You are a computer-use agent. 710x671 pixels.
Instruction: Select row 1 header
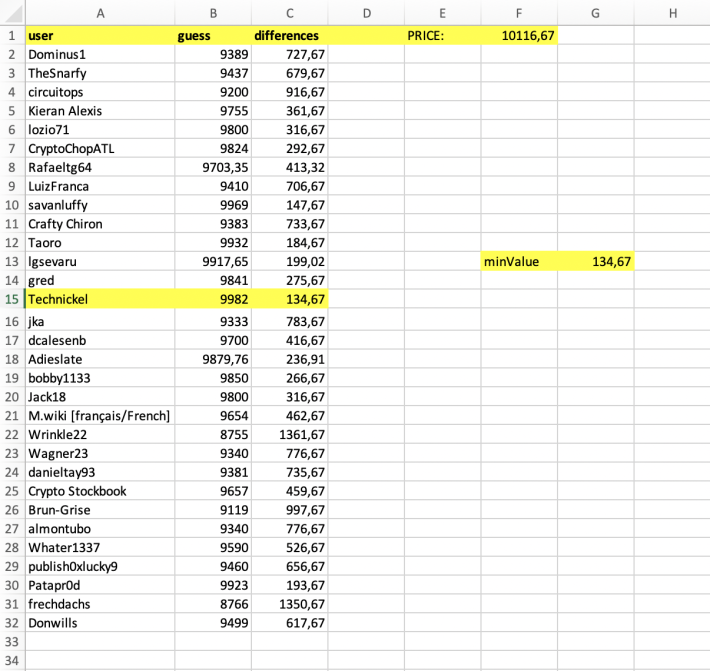(13, 35)
